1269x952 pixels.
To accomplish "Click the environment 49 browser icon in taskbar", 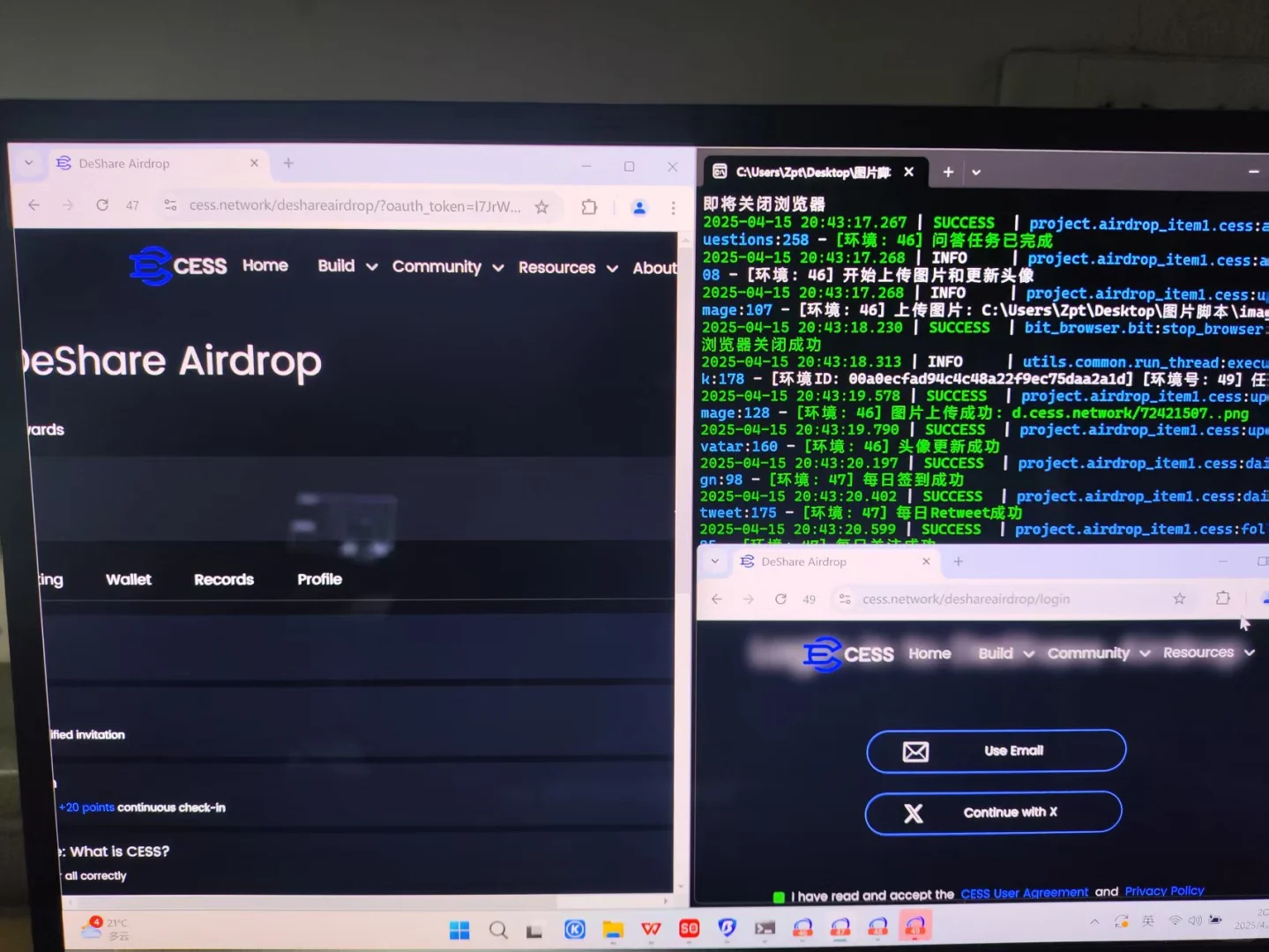I will coord(915,926).
